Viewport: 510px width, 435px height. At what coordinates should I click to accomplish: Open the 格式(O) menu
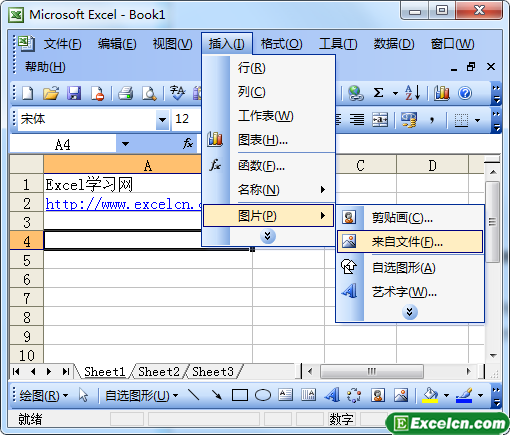coord(281,44)
